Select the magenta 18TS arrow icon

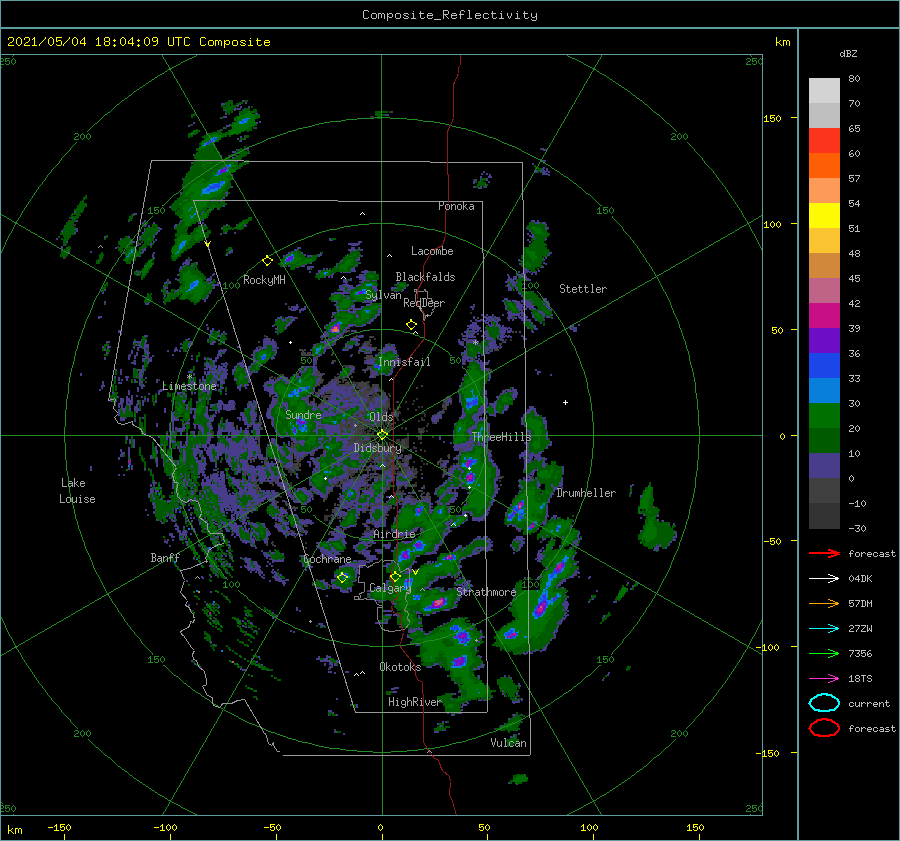[x=824, y=679]
